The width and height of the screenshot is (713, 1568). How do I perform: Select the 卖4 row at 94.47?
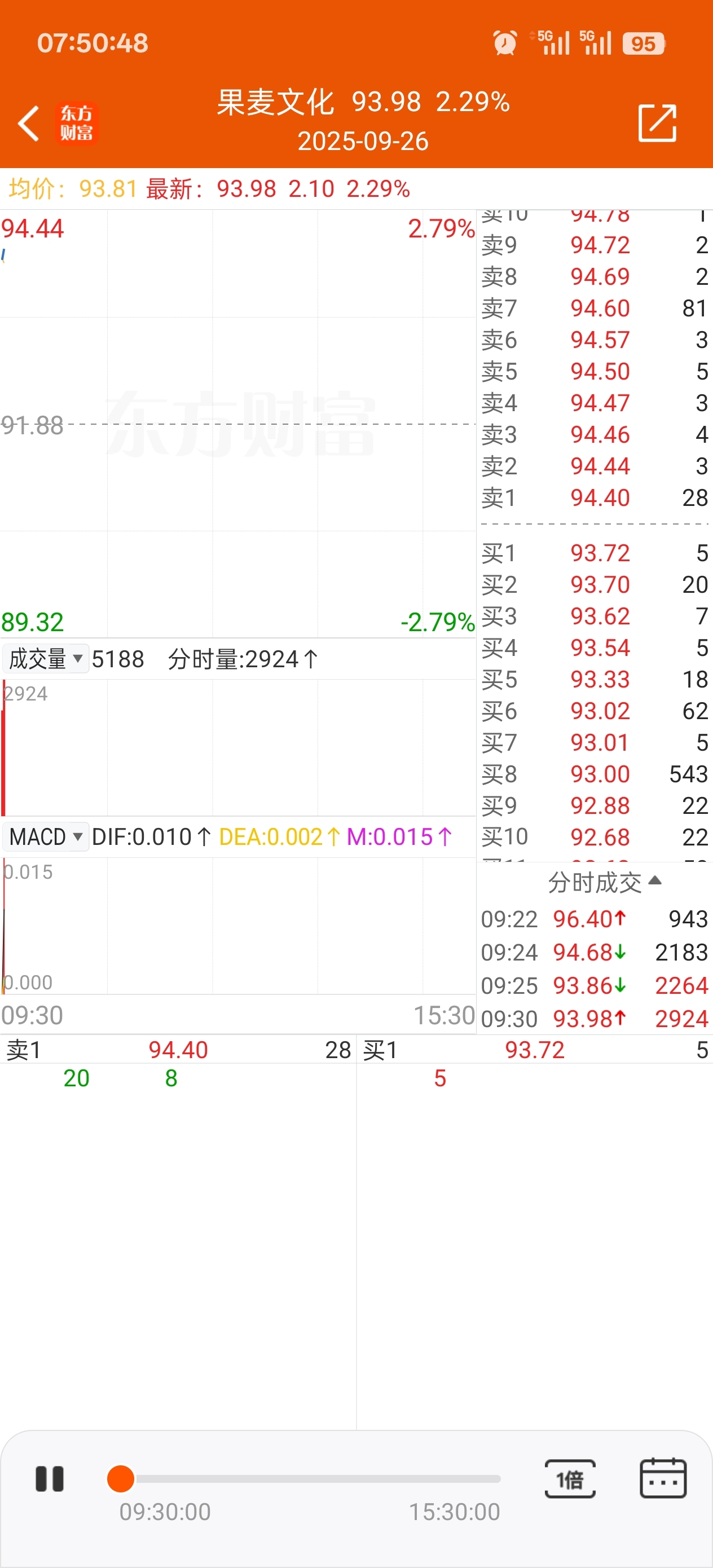click(x=595, y=403)
